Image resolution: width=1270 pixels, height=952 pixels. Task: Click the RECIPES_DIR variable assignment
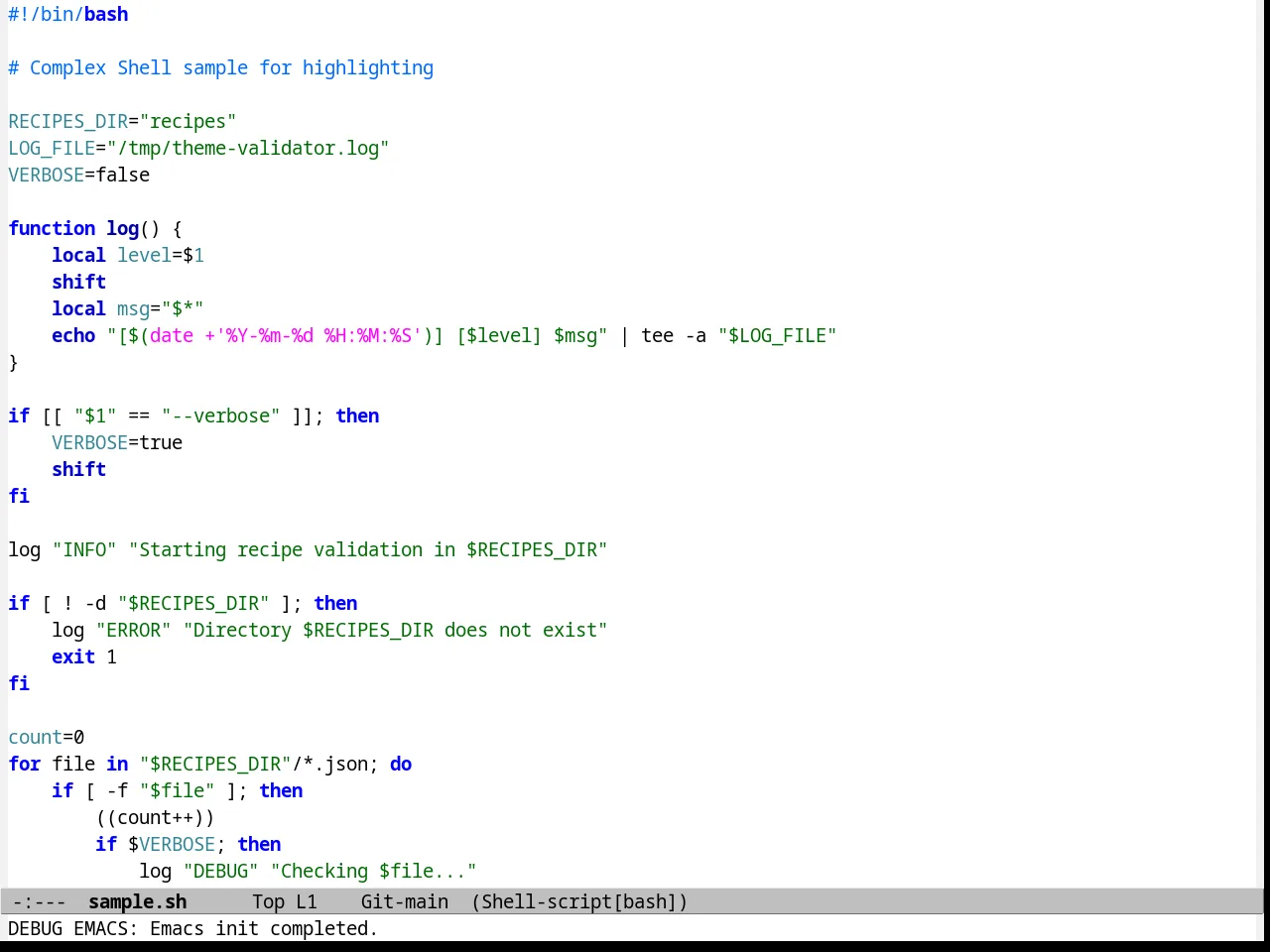(x=122, y=121)
